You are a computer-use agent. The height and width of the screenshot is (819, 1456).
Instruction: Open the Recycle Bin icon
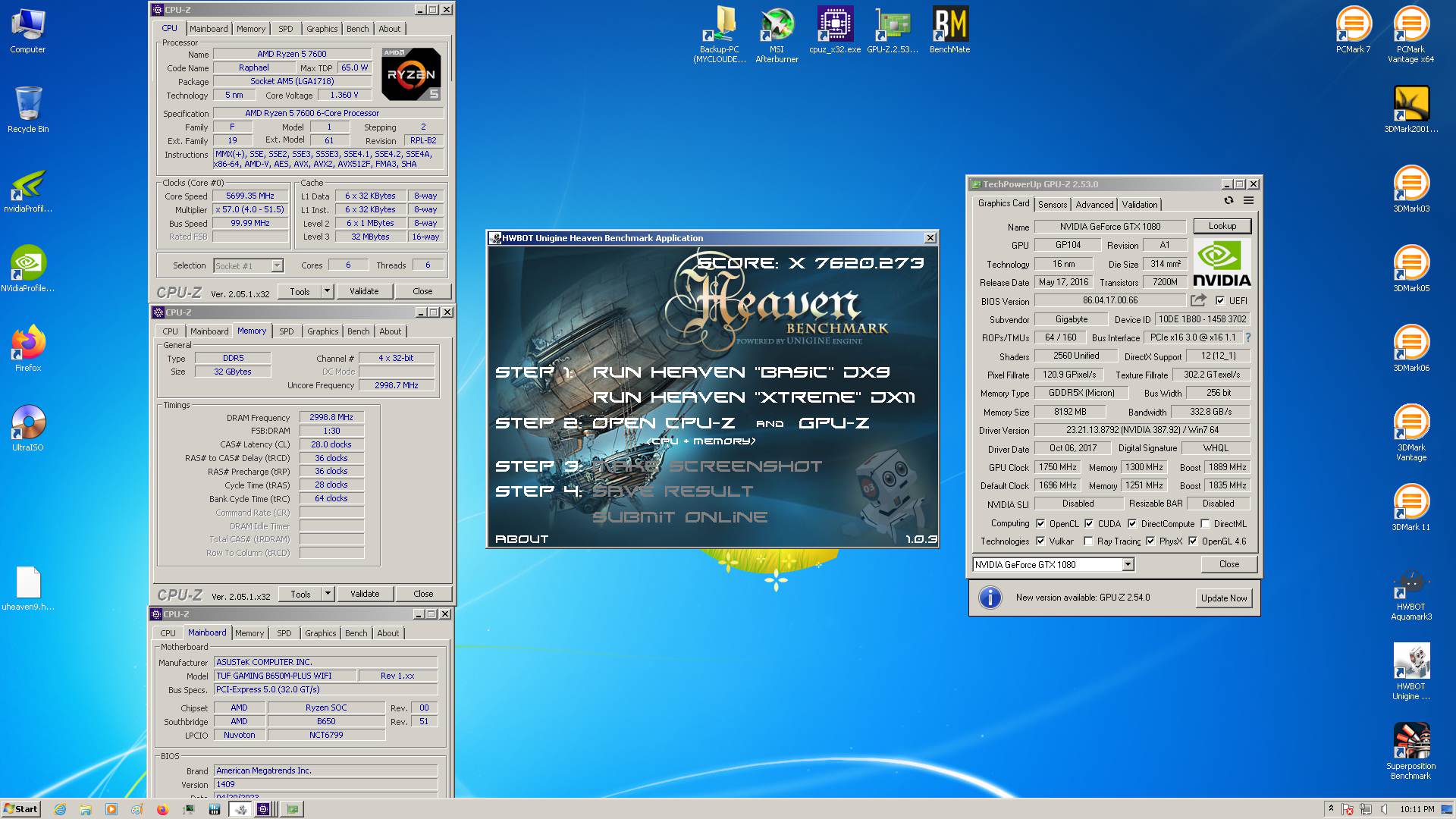click(x=28, y=109)
